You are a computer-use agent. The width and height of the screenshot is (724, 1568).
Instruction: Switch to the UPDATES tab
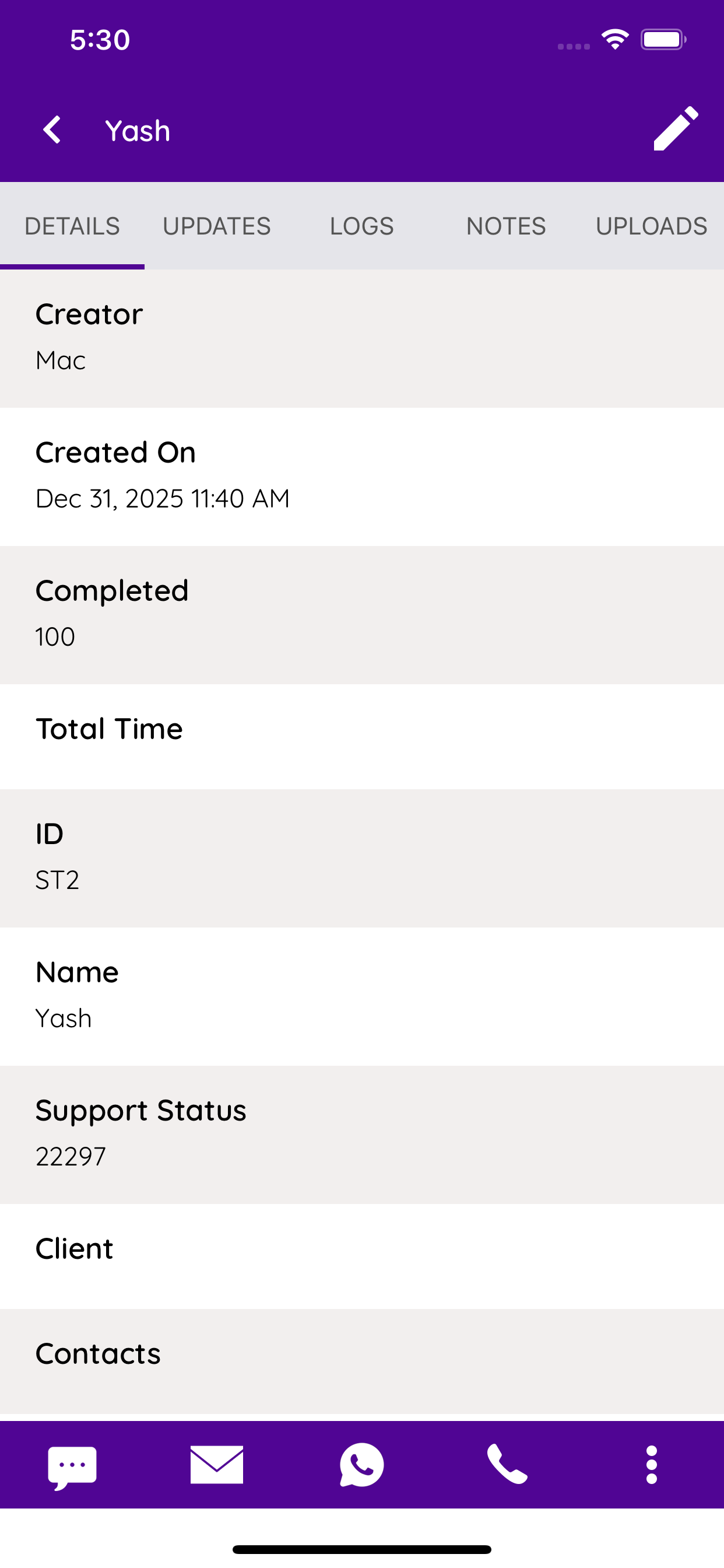click(217, 226)
